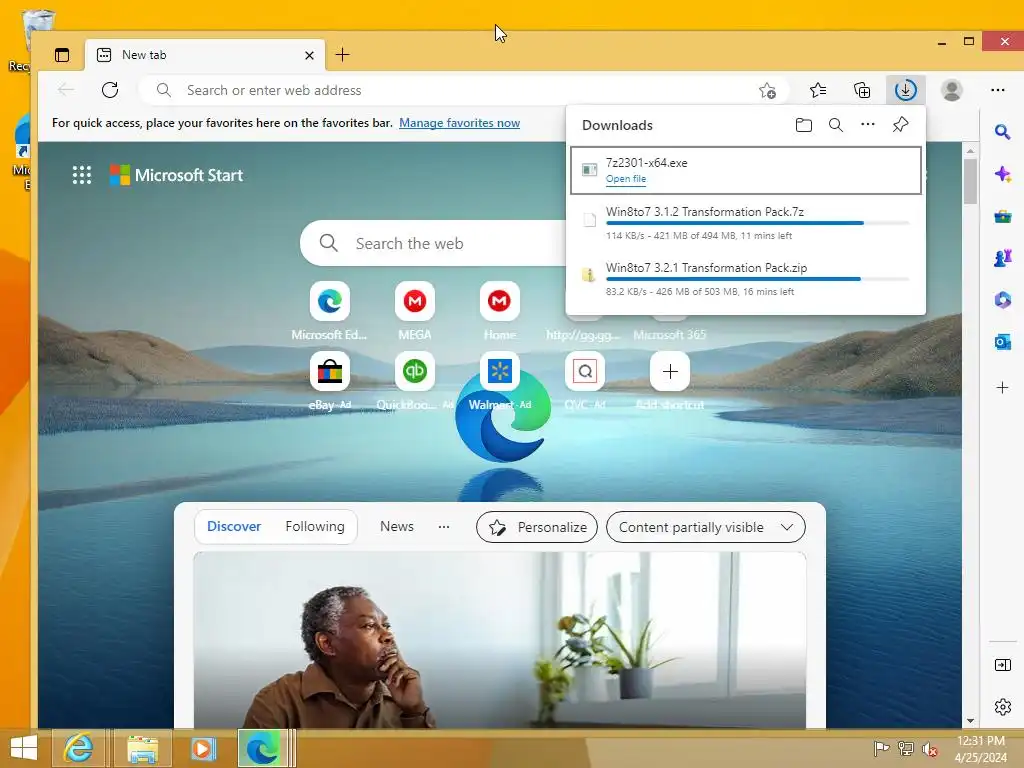Viewport: 1024px width, 768px height.
Task: Open the Favorites list icon
Action: [818, 90]
